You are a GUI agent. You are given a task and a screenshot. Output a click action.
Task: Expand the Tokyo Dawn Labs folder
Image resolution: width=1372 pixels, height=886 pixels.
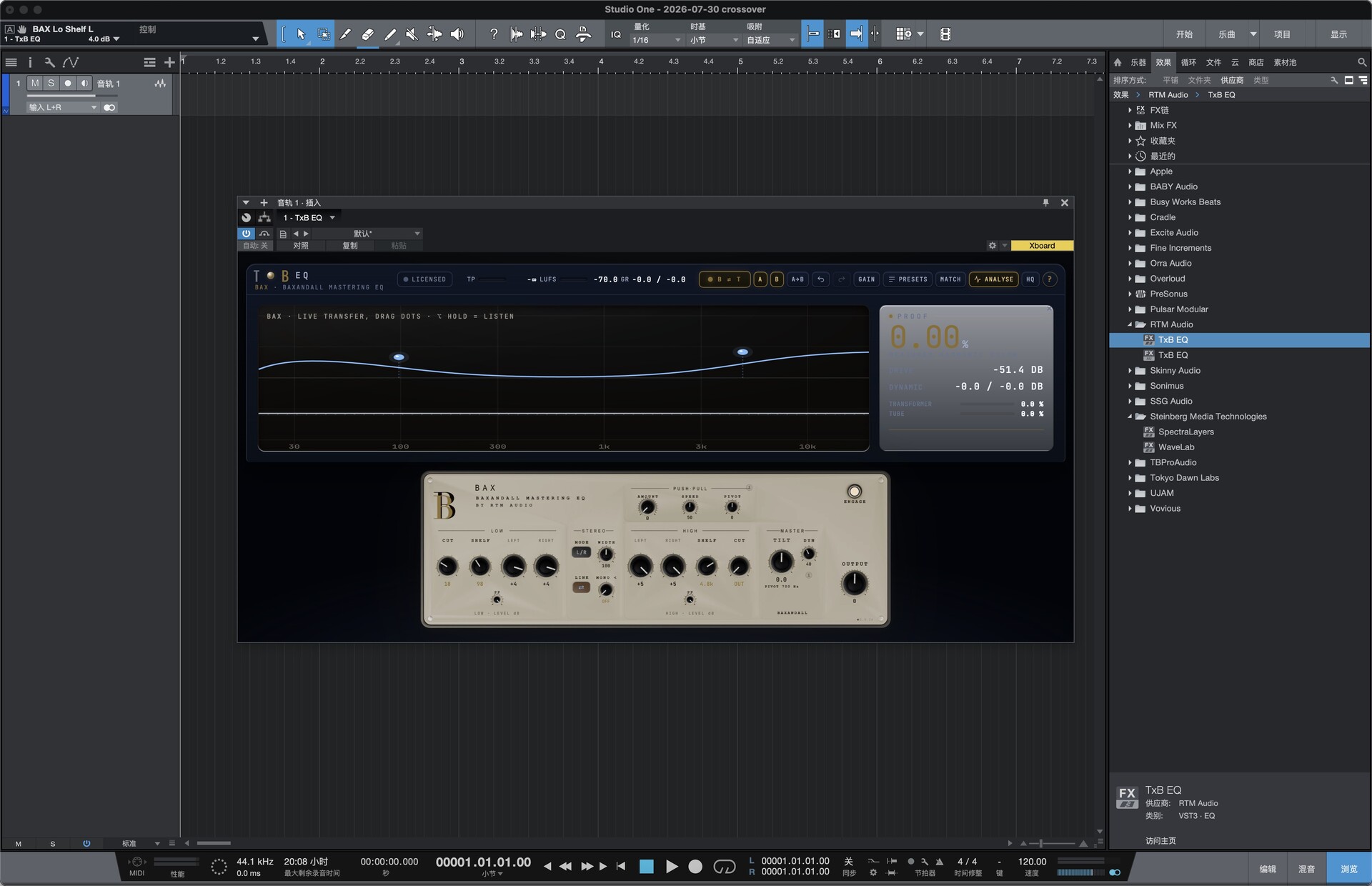1130,478
